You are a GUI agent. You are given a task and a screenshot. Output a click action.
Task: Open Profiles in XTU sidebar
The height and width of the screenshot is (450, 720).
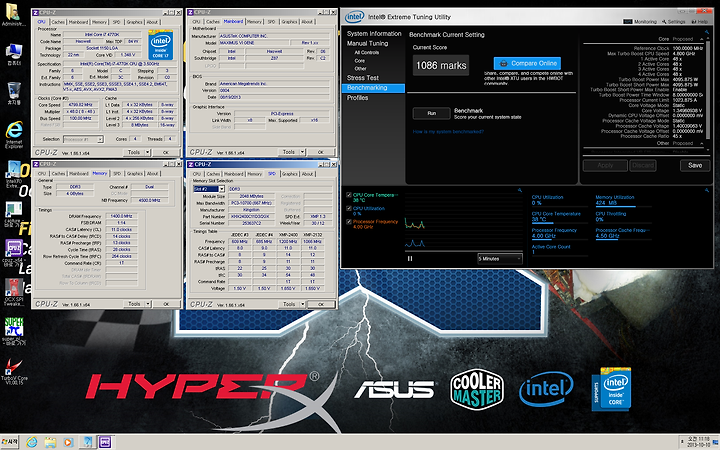point(357,97)
